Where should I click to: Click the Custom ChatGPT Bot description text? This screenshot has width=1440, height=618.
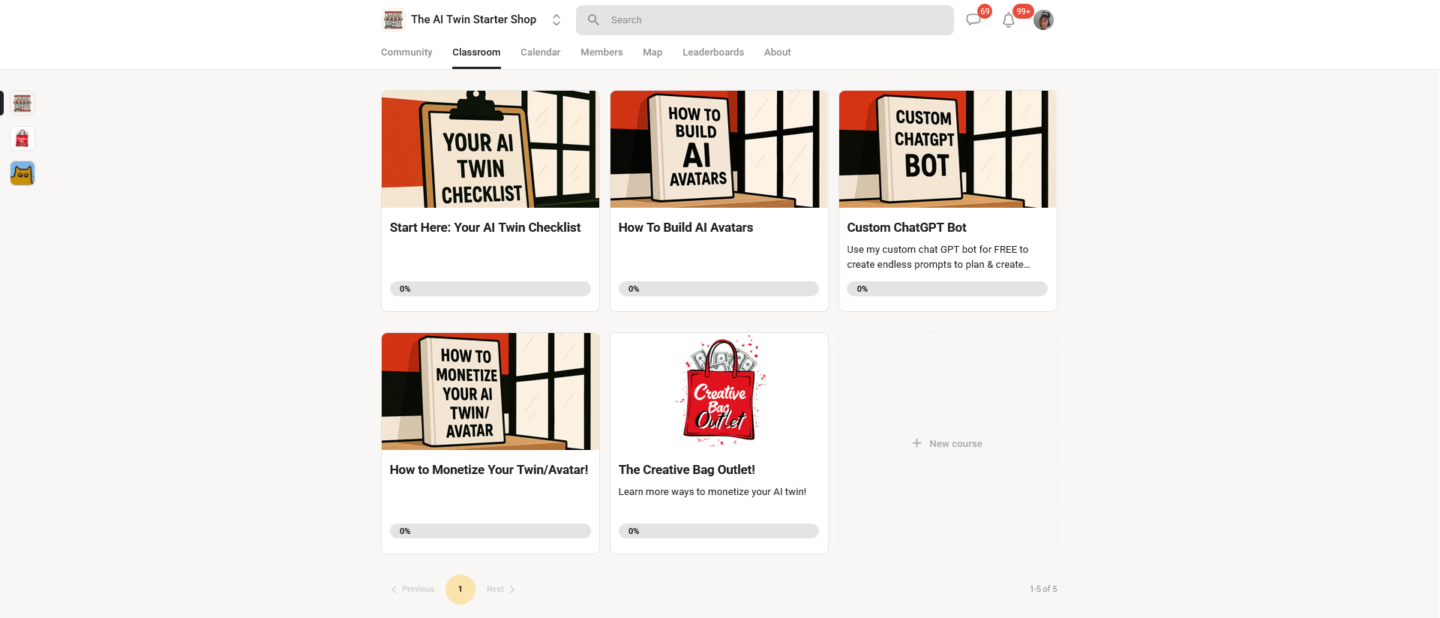938,257
